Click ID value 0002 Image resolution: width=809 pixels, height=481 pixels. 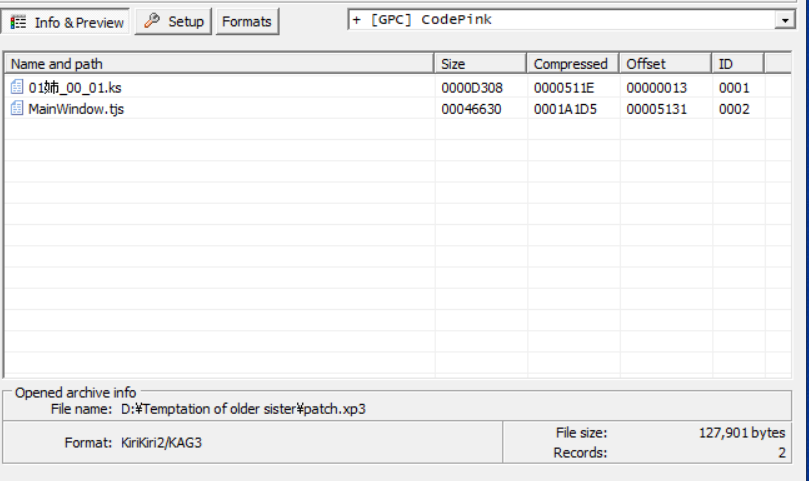coord(734,109)
